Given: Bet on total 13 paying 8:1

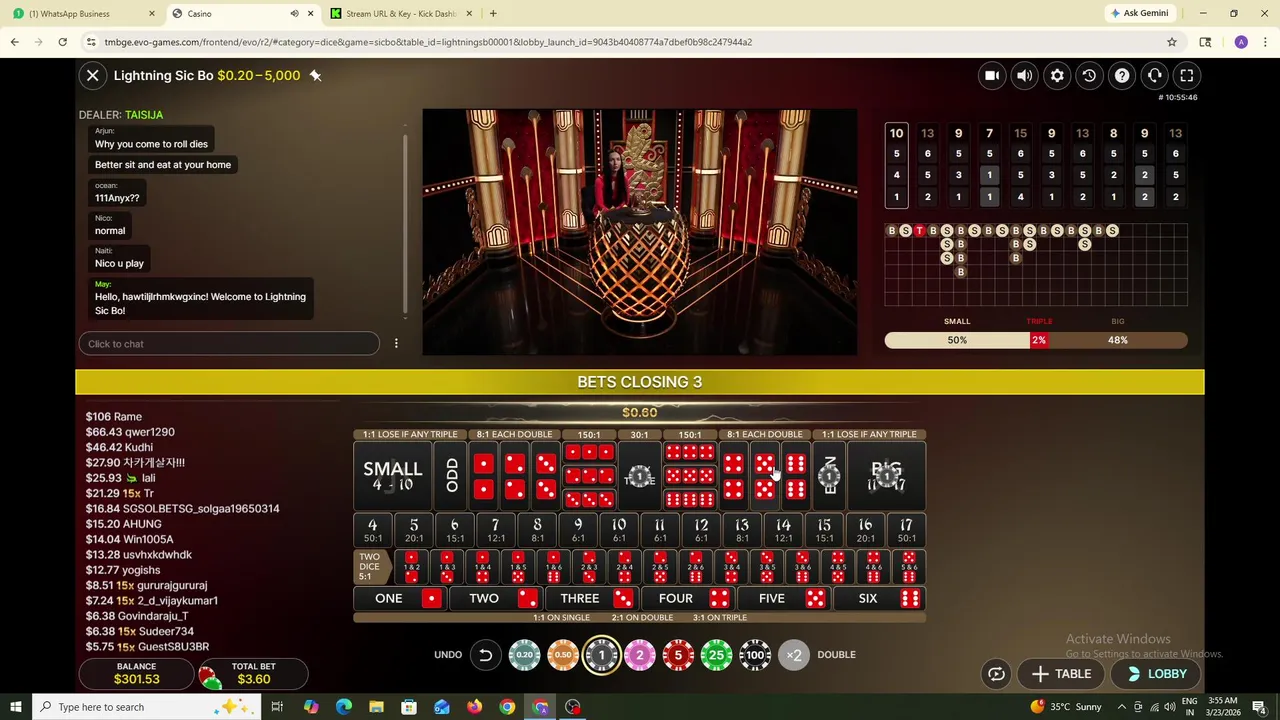Looking at the screenshot, I should coord(742,530).
